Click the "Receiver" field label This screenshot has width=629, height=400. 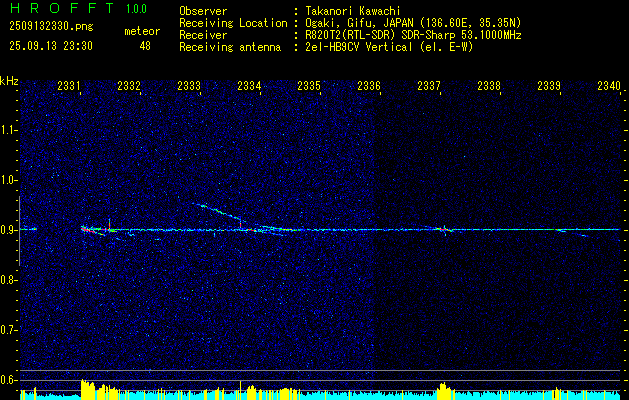coord(203,35)
